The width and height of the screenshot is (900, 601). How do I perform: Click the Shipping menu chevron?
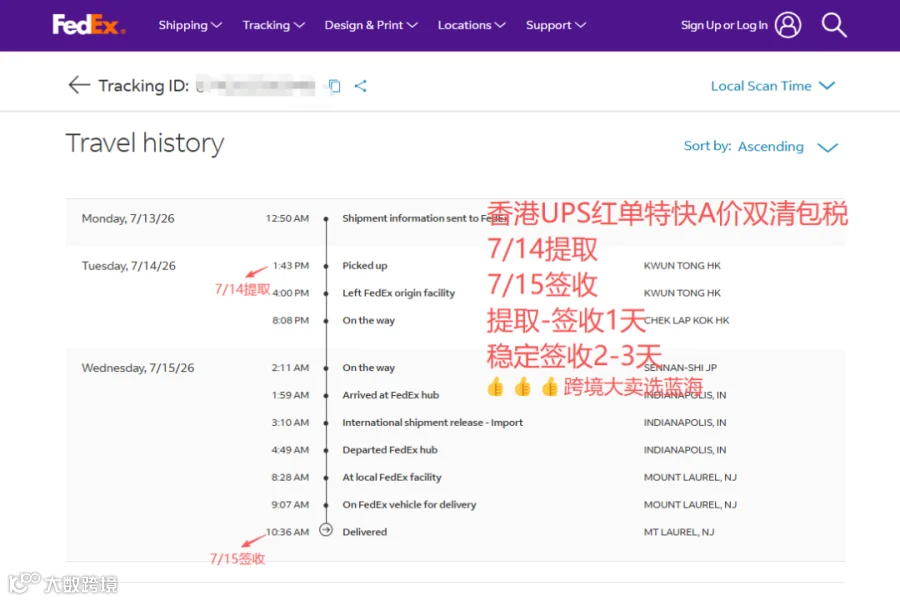[216, 25]
